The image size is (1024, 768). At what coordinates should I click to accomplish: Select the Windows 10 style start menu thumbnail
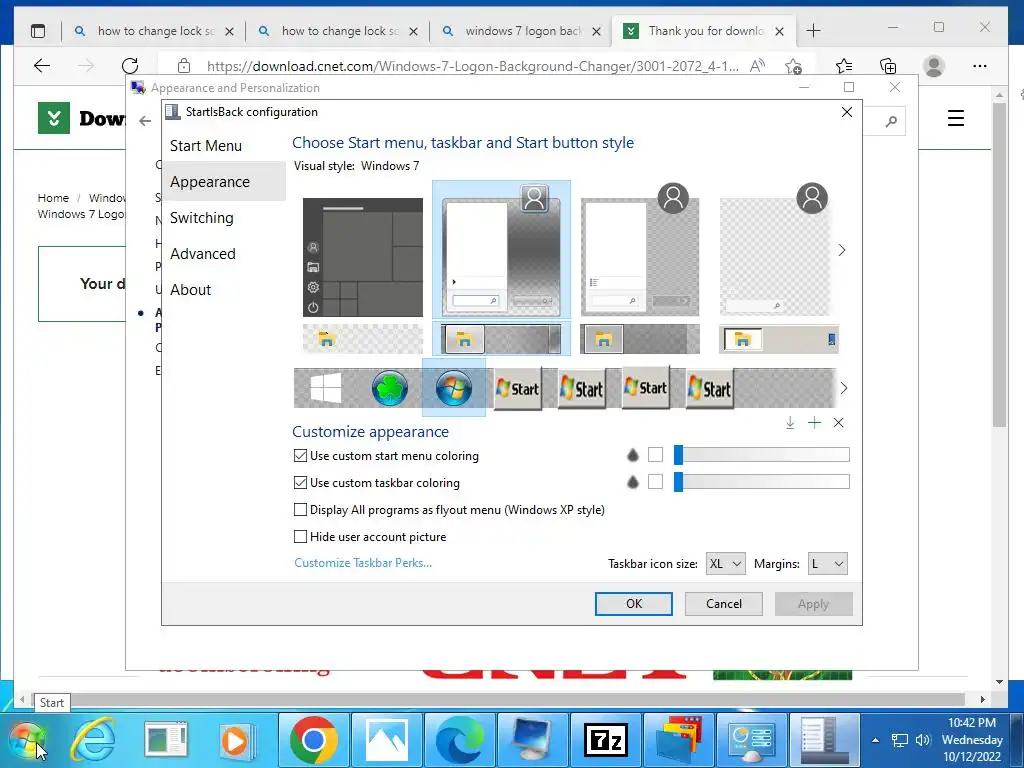(x=362, y=257)
